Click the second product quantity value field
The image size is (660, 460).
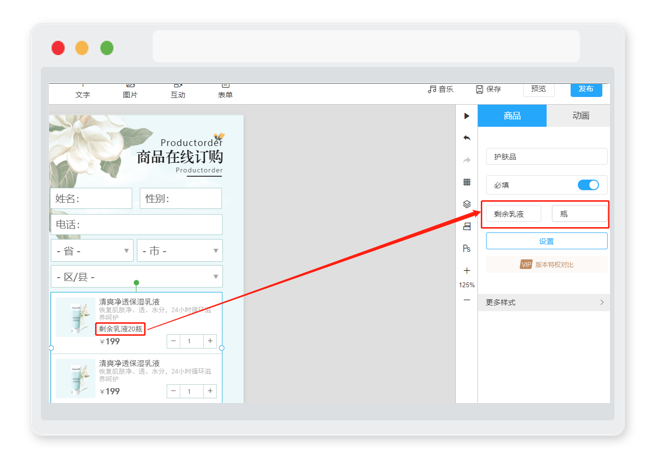coord(192,391)
